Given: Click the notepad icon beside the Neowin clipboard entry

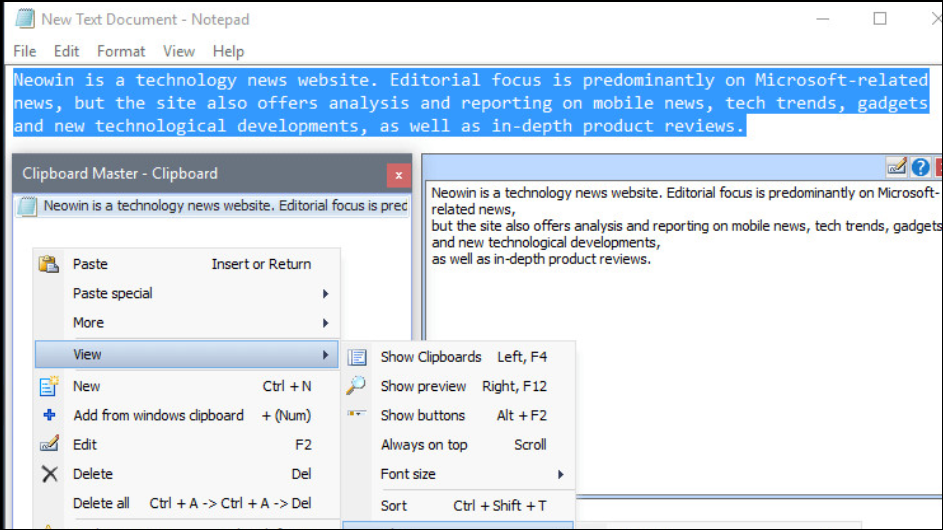Looking at the screenshot, I should click(27, 206).
